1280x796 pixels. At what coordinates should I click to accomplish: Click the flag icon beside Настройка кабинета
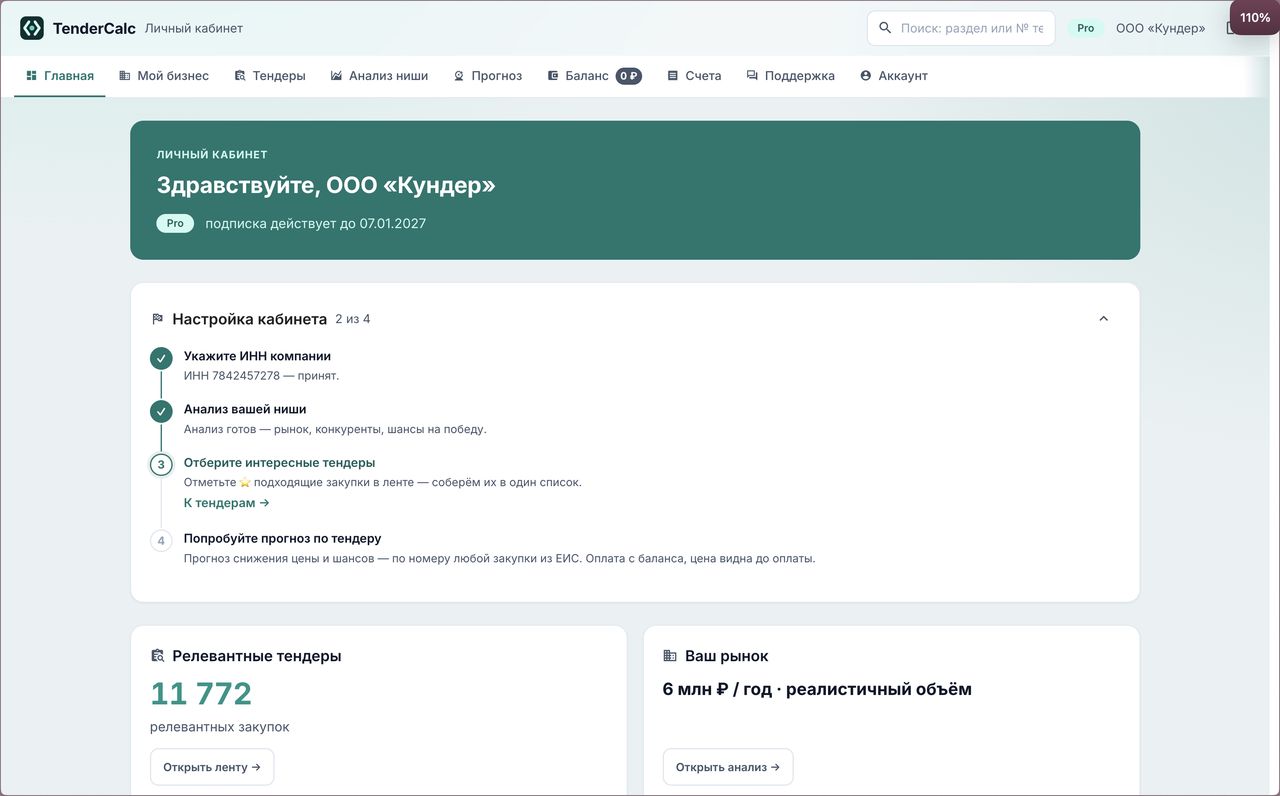tap(157, 319)
